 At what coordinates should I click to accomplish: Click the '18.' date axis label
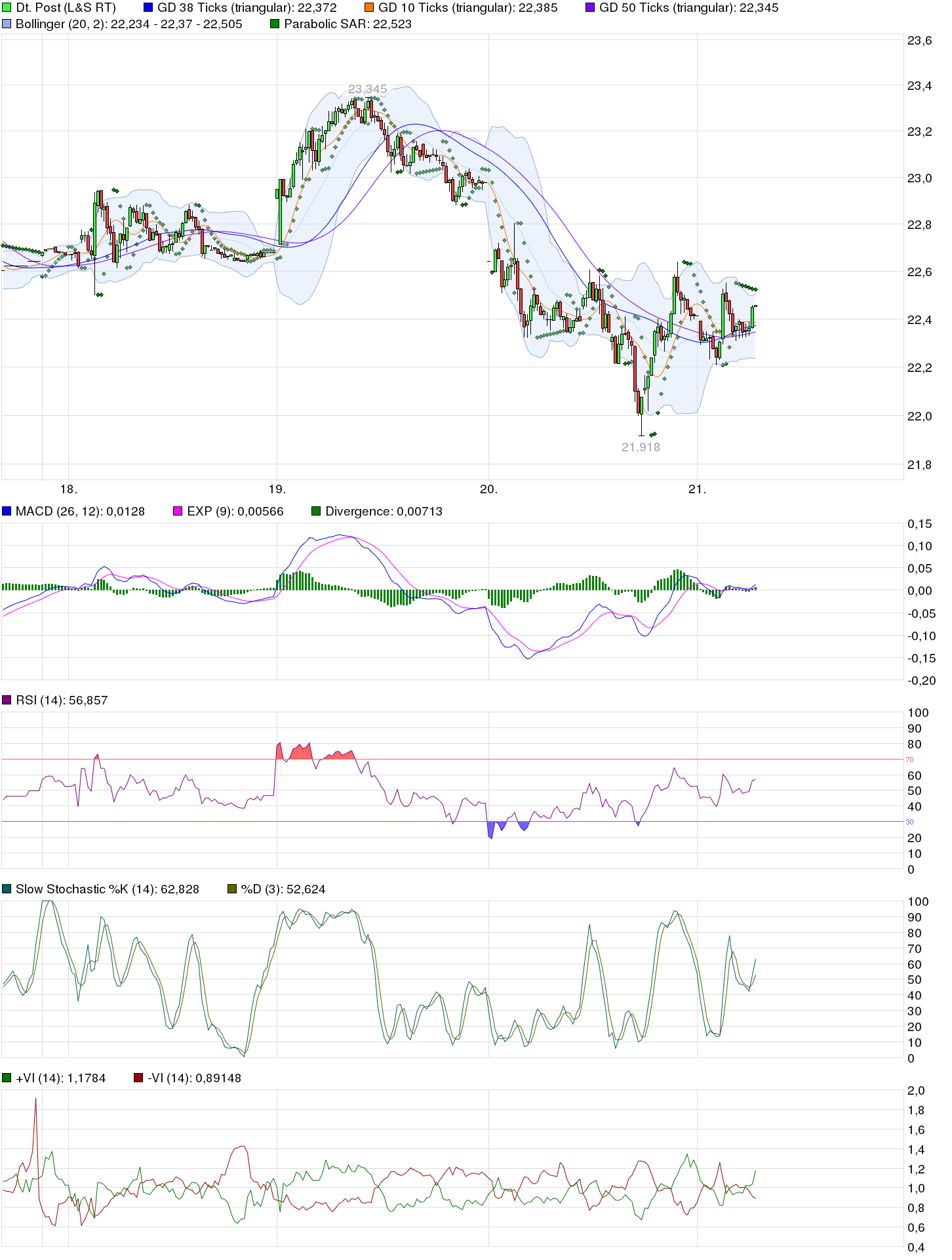[x=69, y=489]
